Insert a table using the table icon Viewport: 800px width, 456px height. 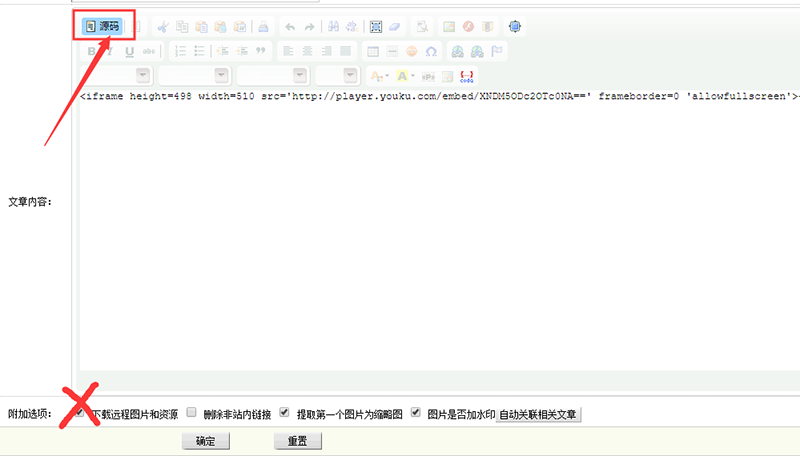[373, 51]
